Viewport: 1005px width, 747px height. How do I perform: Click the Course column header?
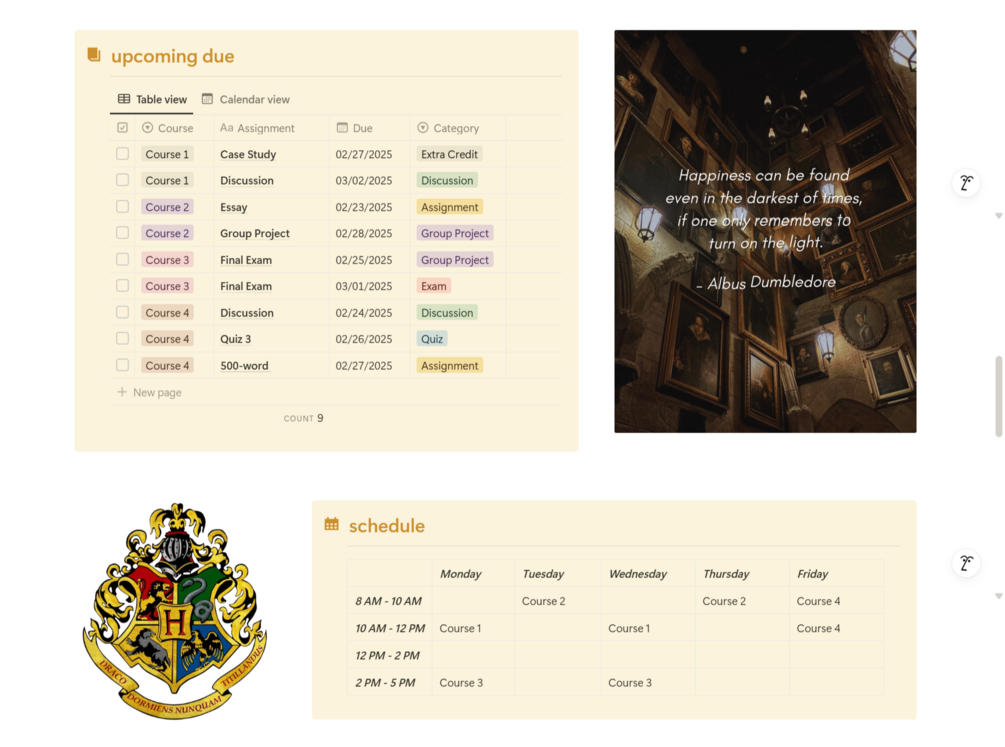(x=174, y=128)
